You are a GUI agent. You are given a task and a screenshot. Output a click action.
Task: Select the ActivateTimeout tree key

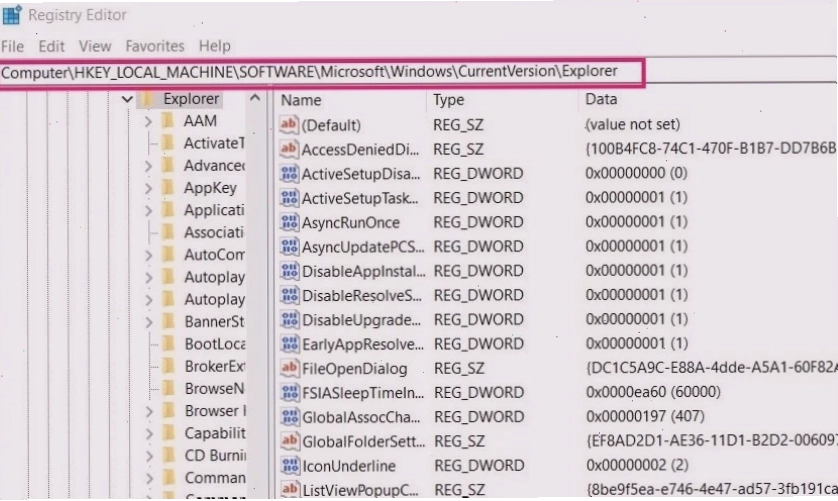click(214, 143)
